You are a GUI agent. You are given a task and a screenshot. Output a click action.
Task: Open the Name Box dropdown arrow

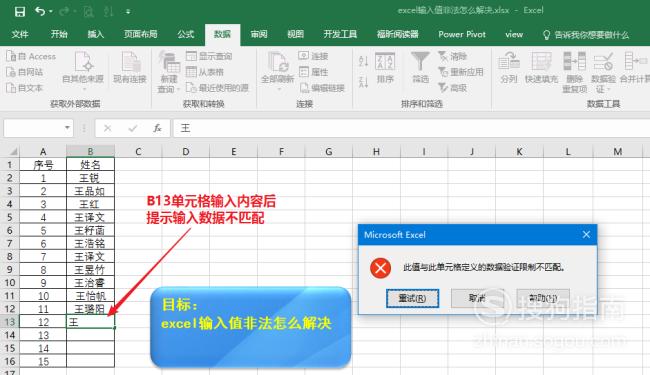67,128
